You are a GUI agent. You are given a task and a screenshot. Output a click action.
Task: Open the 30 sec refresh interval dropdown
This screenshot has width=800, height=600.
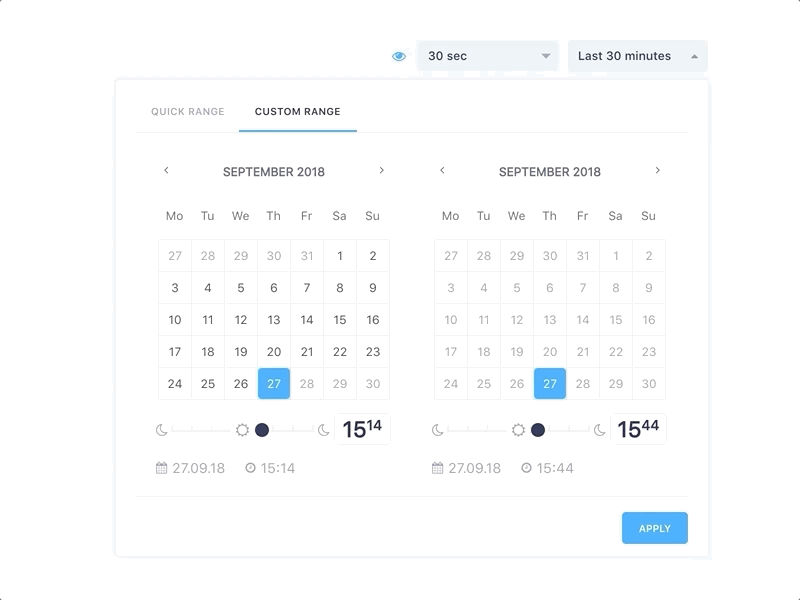488,56
